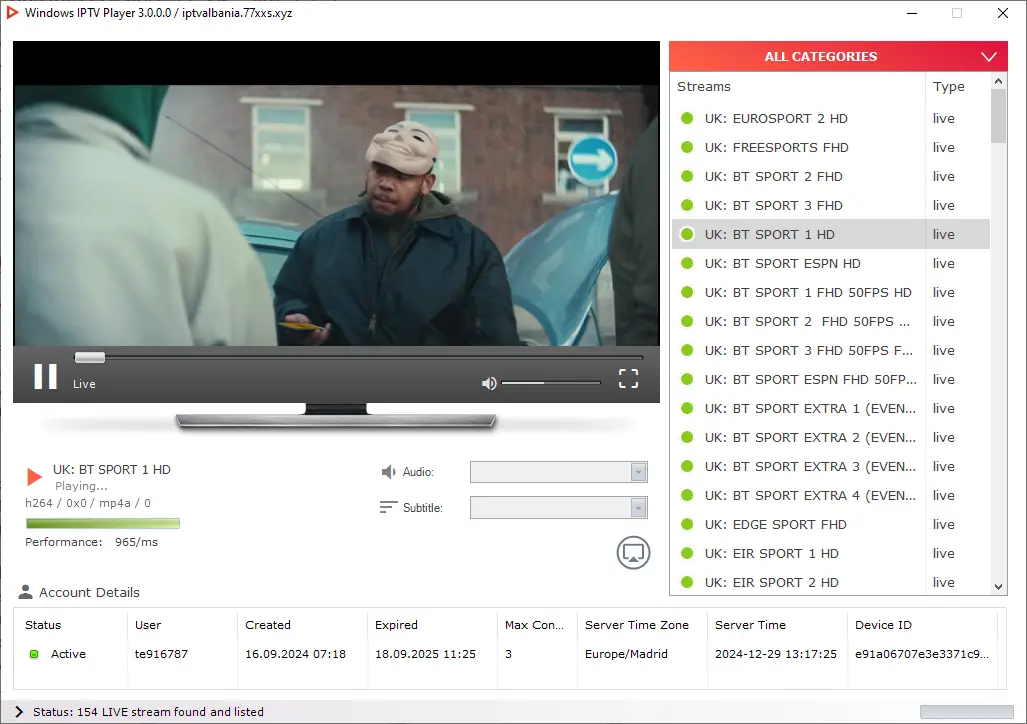This screenshot has height=724, width=1027.
Task: Select UK: BT SPORT EXTRA 4 stream
Action: click(x=831, y=495)
